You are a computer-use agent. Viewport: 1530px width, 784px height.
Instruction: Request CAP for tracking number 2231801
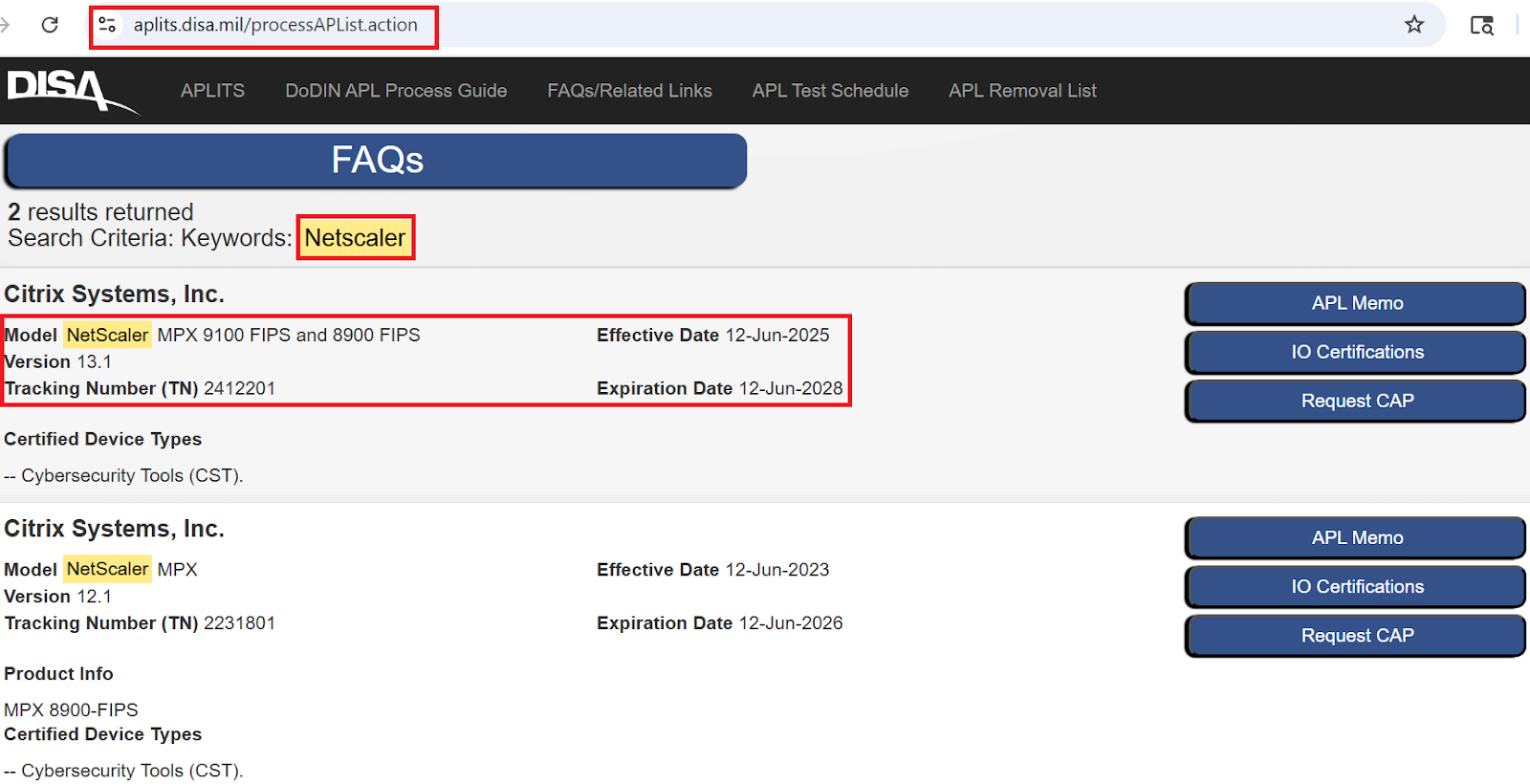click(x=1356, y=636)
